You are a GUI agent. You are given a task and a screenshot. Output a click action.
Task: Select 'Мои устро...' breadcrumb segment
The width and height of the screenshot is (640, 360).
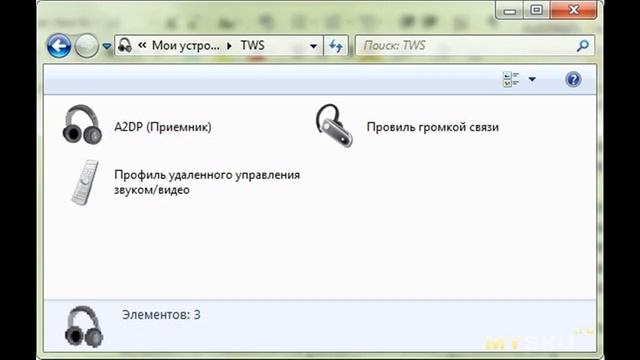(x=186, y=45)
